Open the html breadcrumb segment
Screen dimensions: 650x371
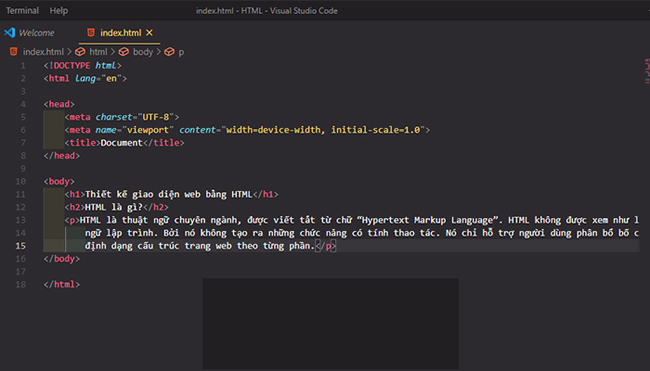pos(98,52)
